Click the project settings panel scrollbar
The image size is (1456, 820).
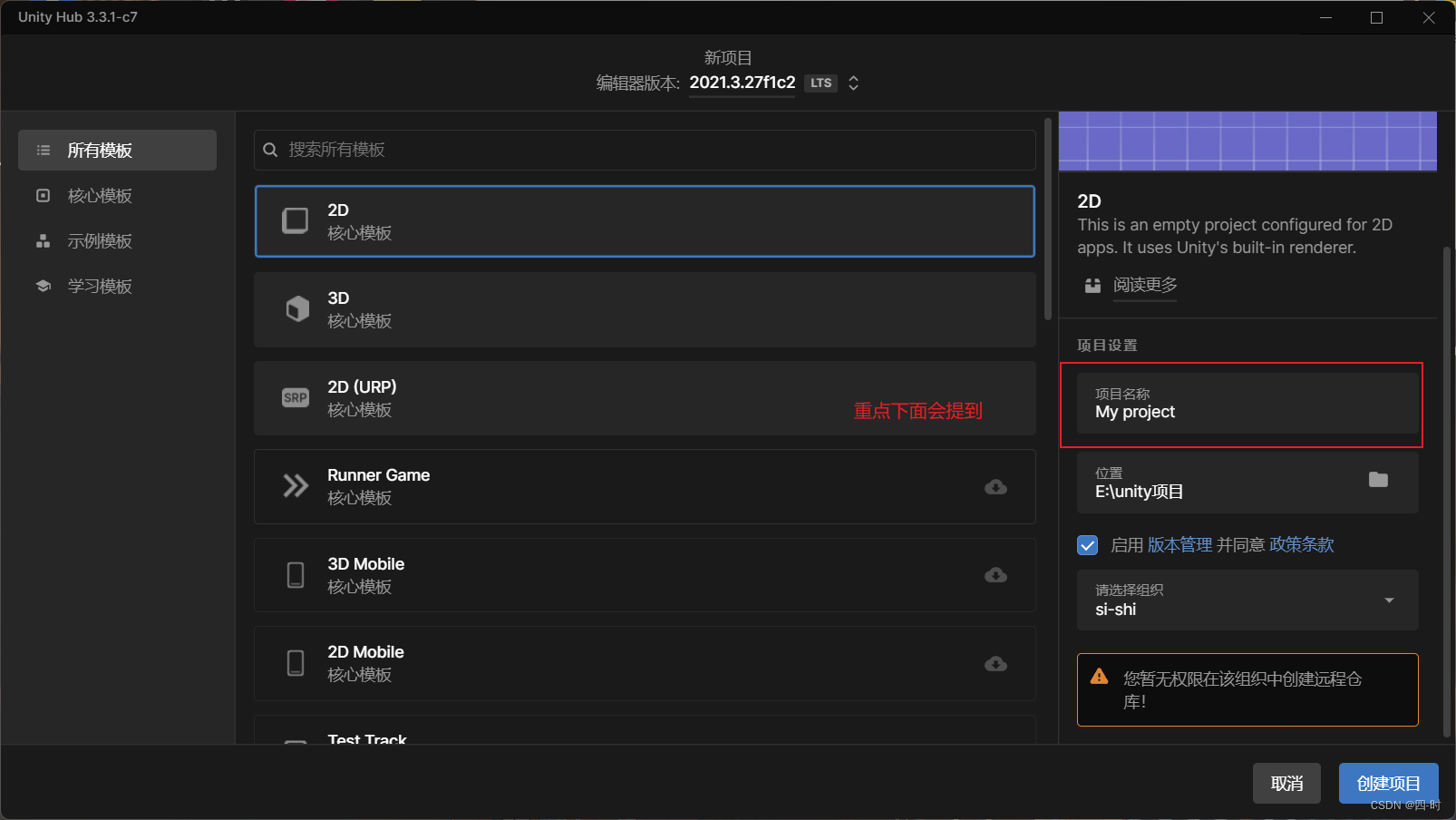pos(1446,491)
